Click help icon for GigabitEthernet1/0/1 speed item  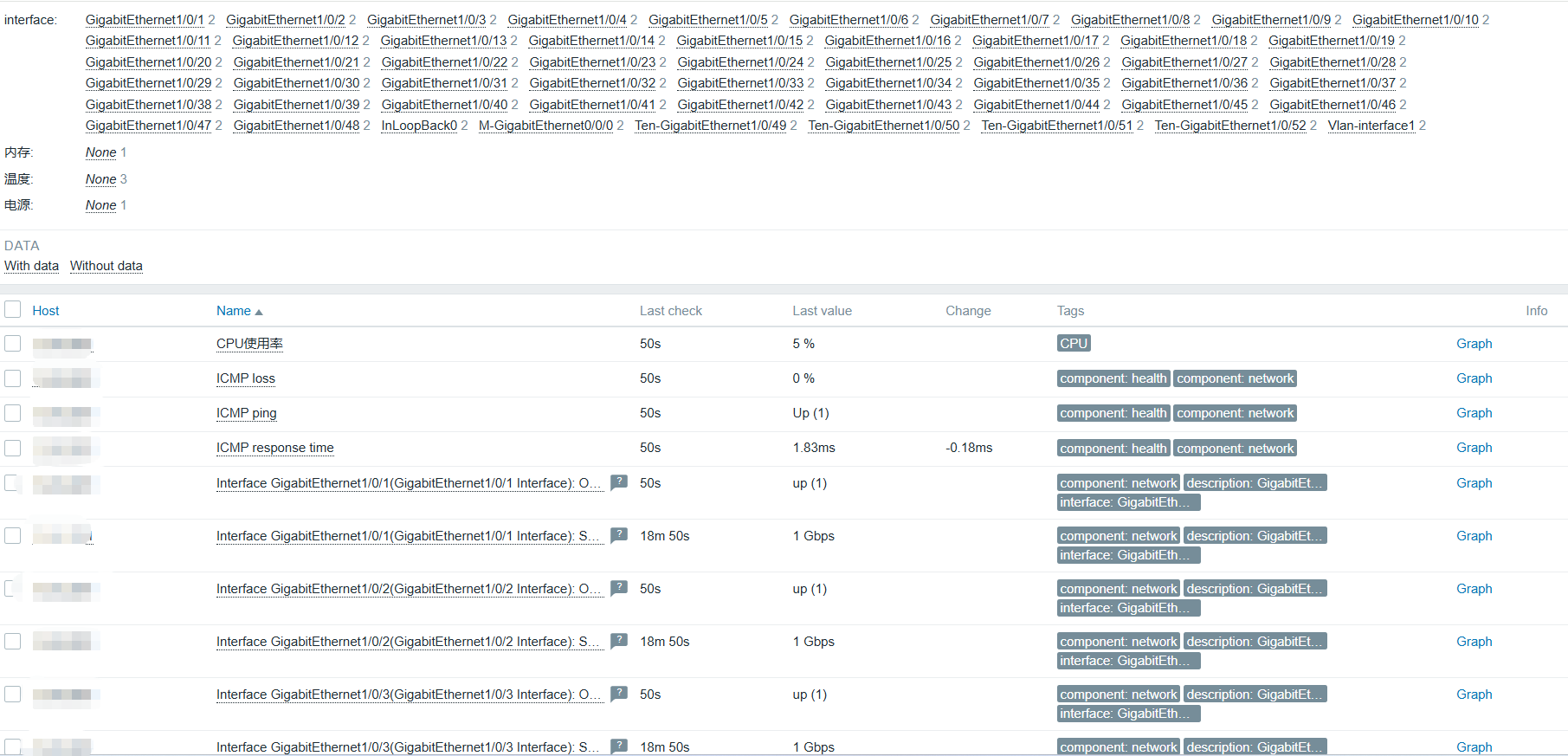coord(618,535)
